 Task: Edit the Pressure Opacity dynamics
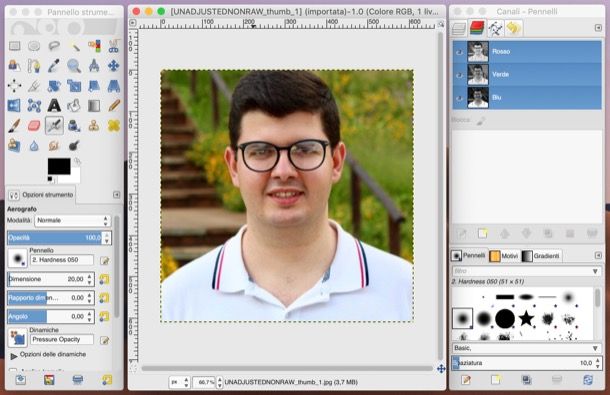[104, 340]
